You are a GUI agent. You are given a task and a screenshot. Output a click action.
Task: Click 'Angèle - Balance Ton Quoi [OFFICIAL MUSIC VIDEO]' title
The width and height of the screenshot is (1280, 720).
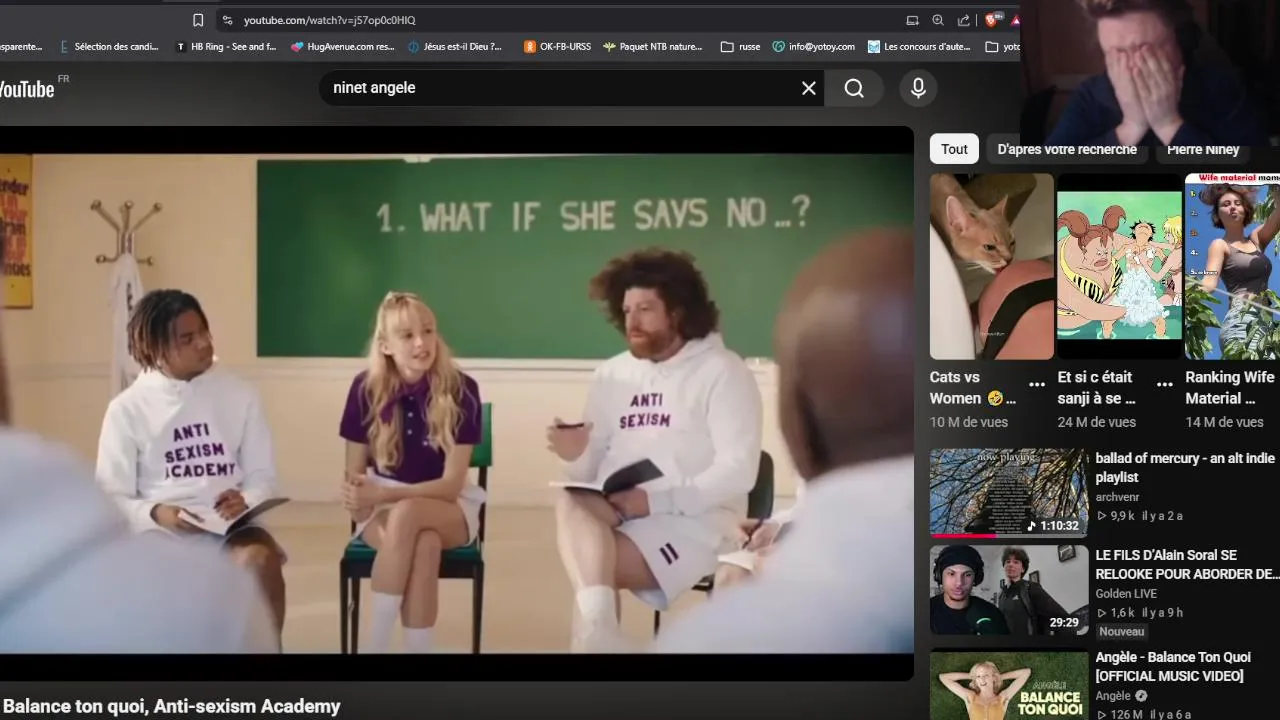[1173, 667]
